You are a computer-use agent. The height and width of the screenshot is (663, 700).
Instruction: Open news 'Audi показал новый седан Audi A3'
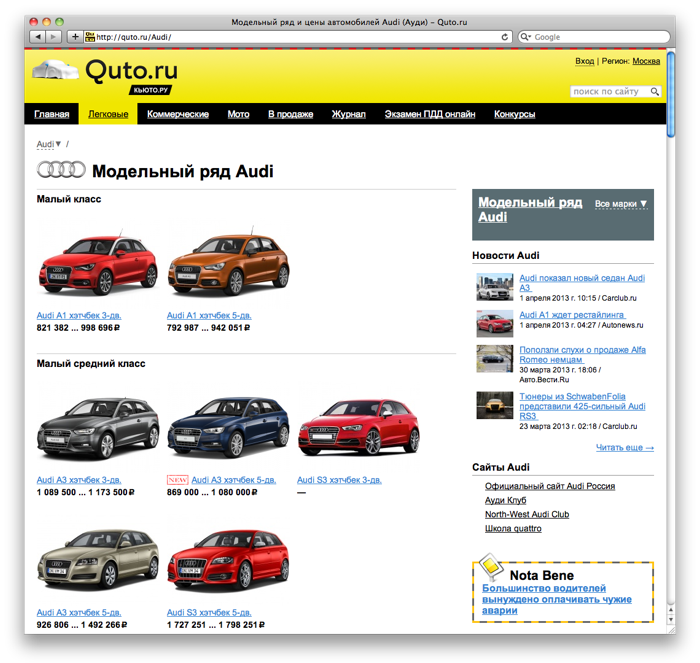(x=582, y=283)
